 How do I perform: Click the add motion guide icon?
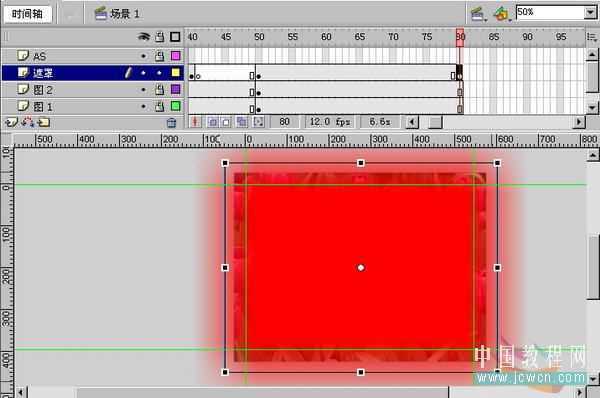click(28, 122)
